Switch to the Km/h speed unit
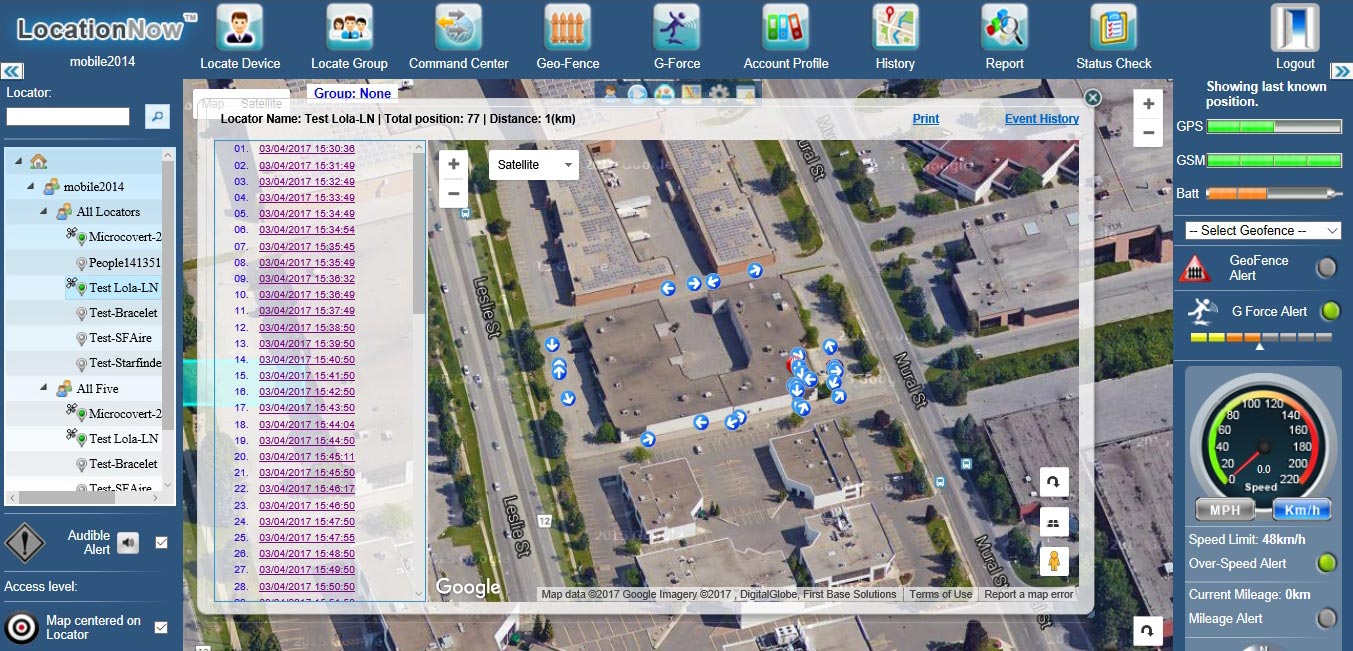1353x651 pixels. coord(1301,510)
